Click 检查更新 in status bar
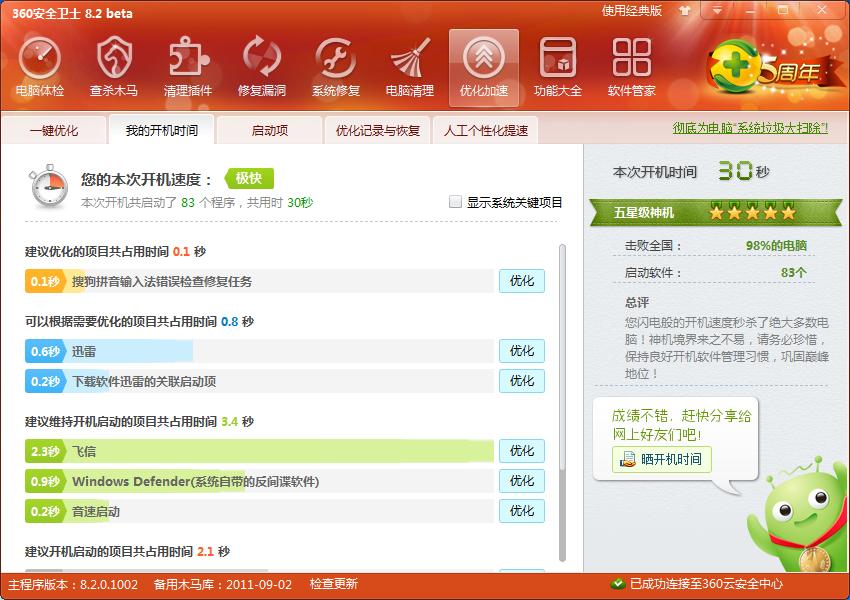The image size is (850, 600). pos(333,584)
